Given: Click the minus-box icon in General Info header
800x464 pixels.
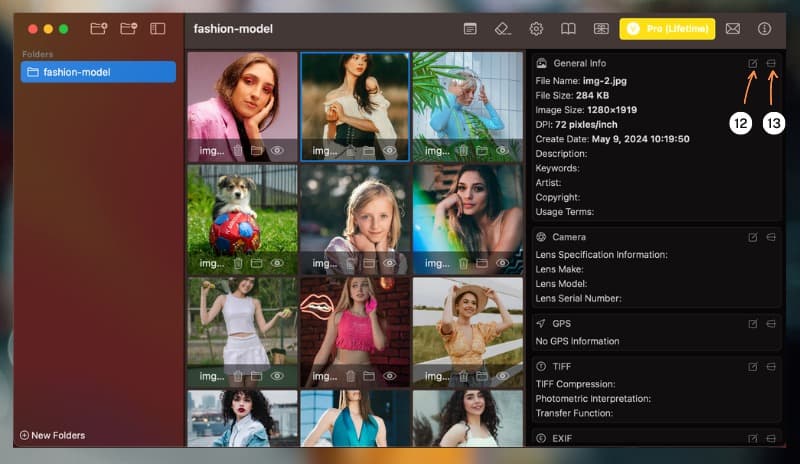Looking at the screenshot, I should pyautogui.click(x=771, y=63).
